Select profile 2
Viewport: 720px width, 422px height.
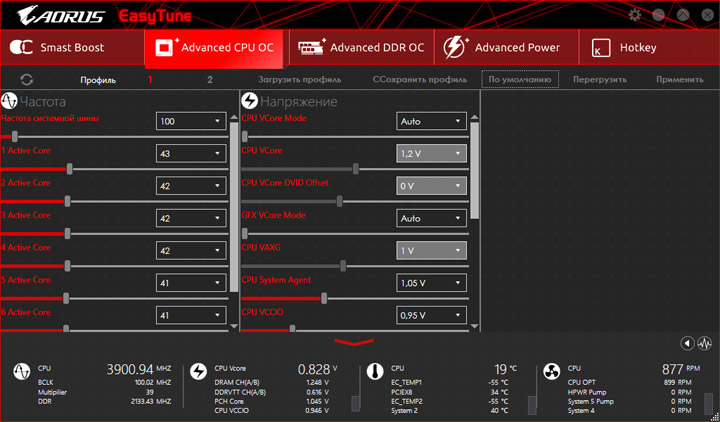[x=210, y=80]
